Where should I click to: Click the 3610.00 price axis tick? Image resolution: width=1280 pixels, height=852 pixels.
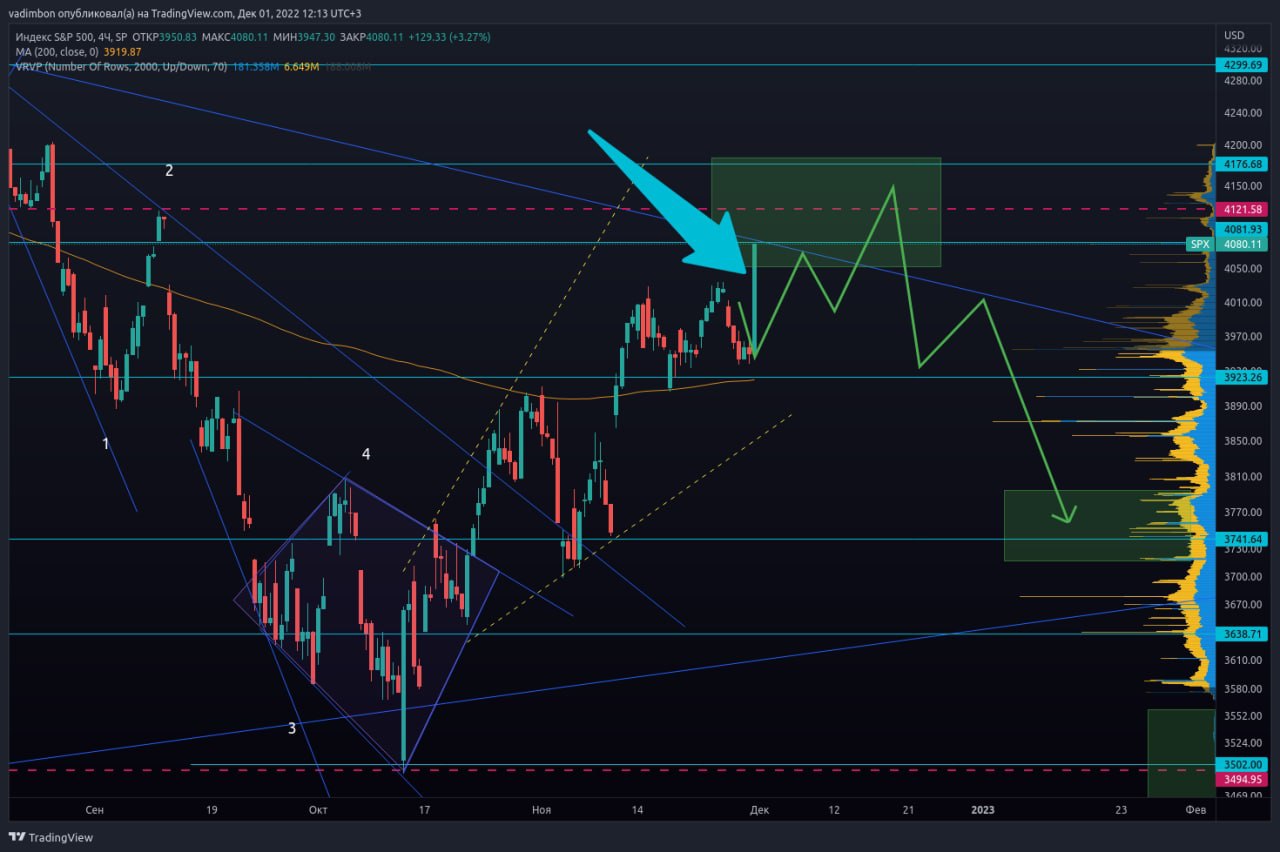[x=1242, y=661]
